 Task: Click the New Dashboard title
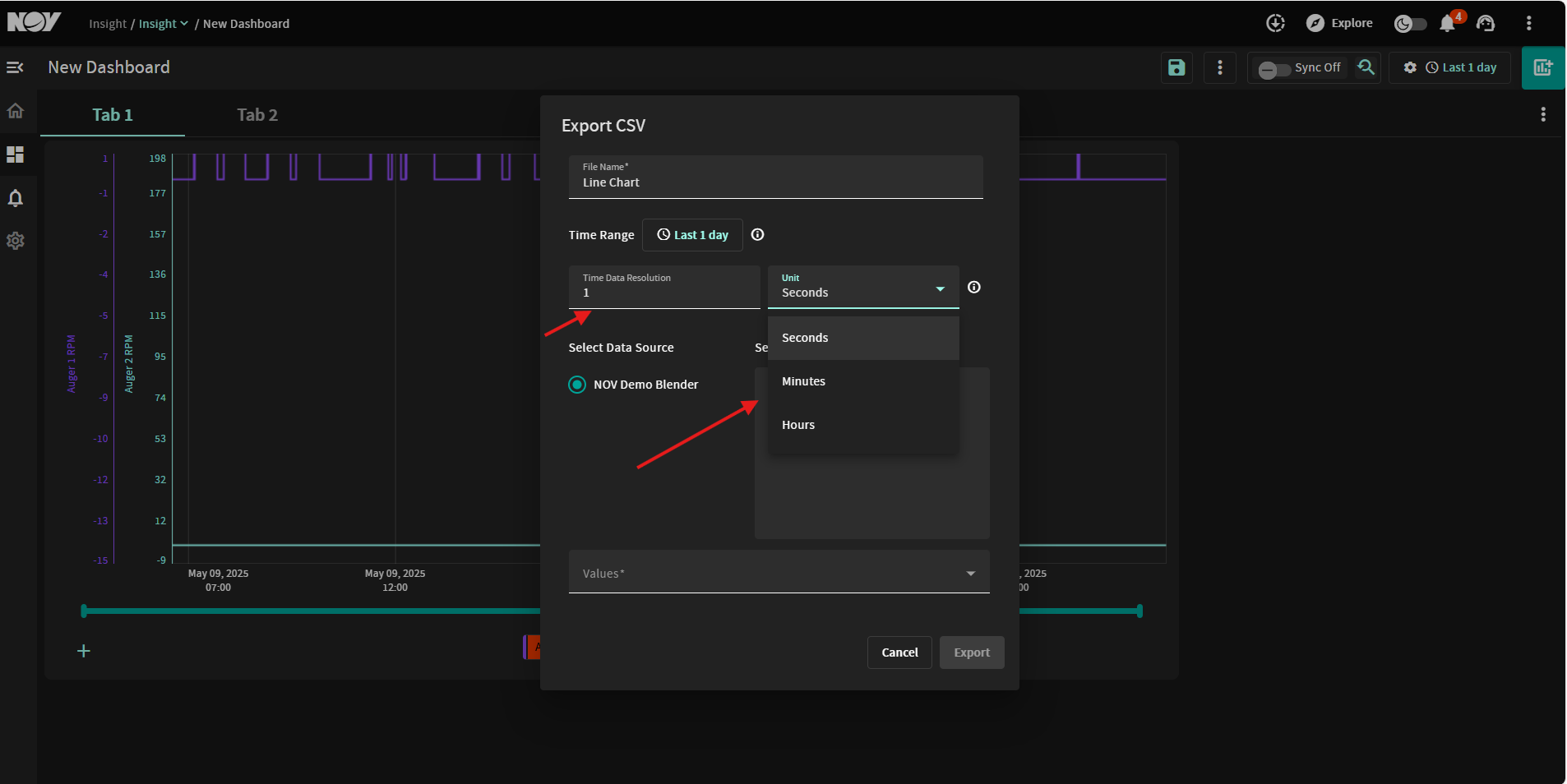click(109, 67)
